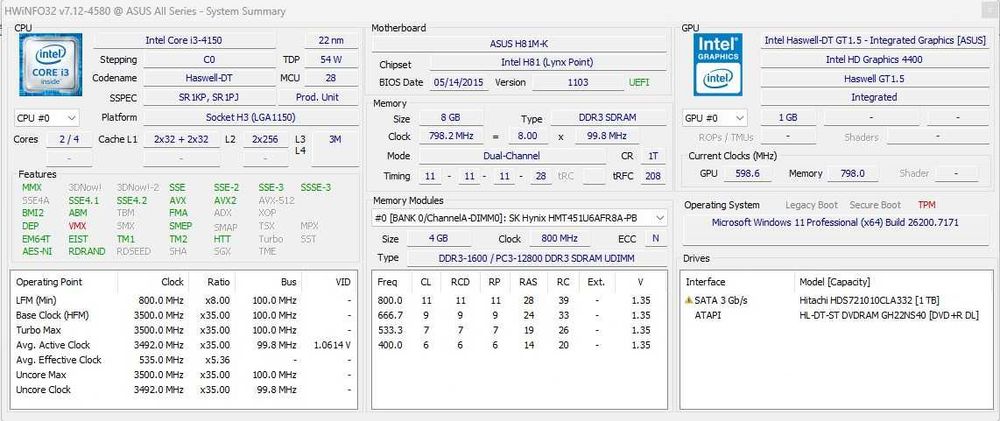Click the HTT feature flag

click(222, 239)
